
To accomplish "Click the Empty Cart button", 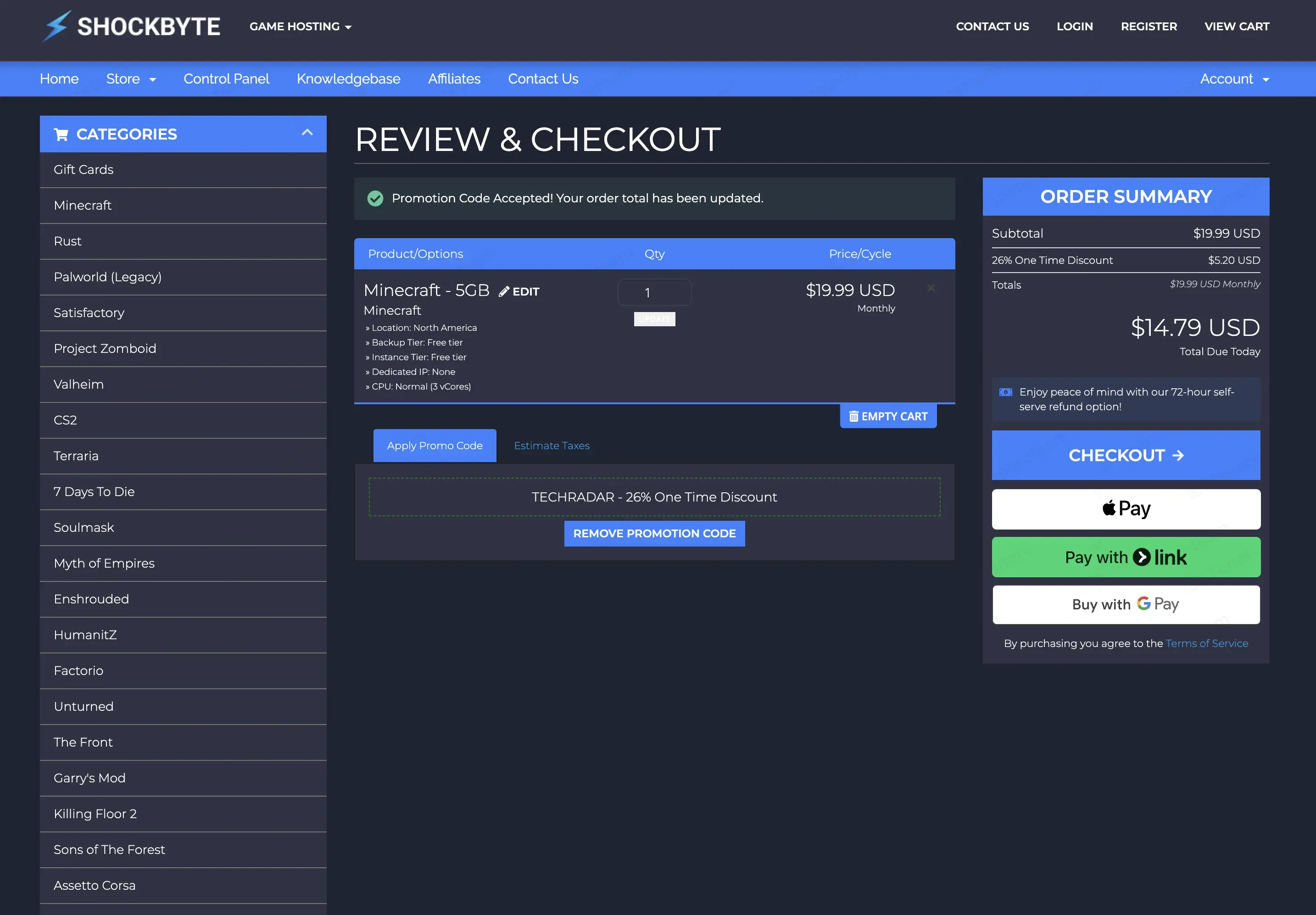I will click(888, 416).
